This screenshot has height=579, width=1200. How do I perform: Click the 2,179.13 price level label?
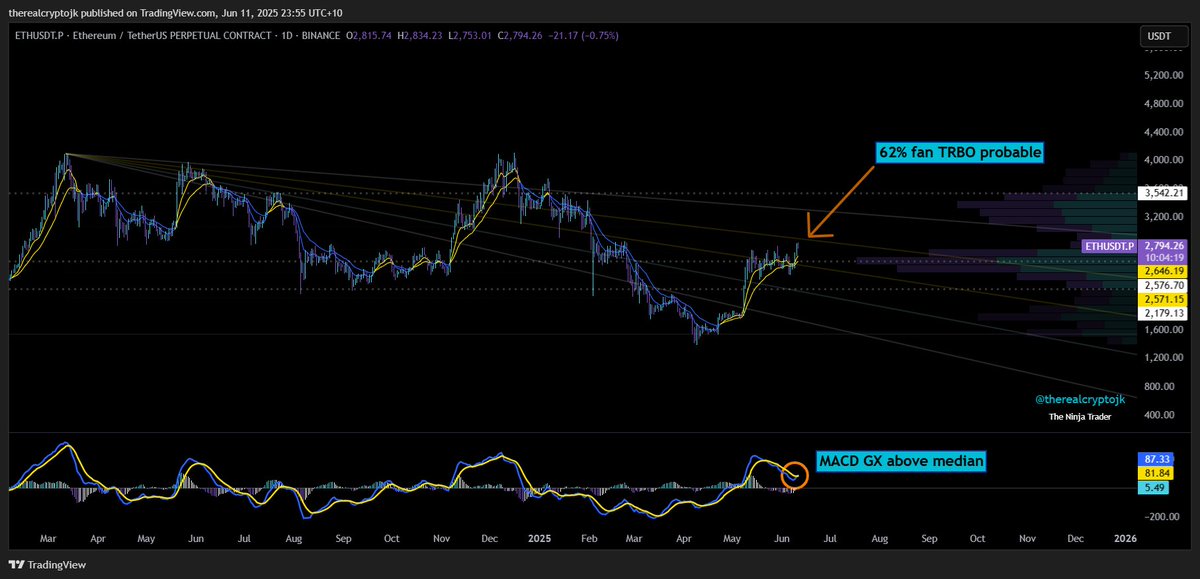coord(1162,313)
